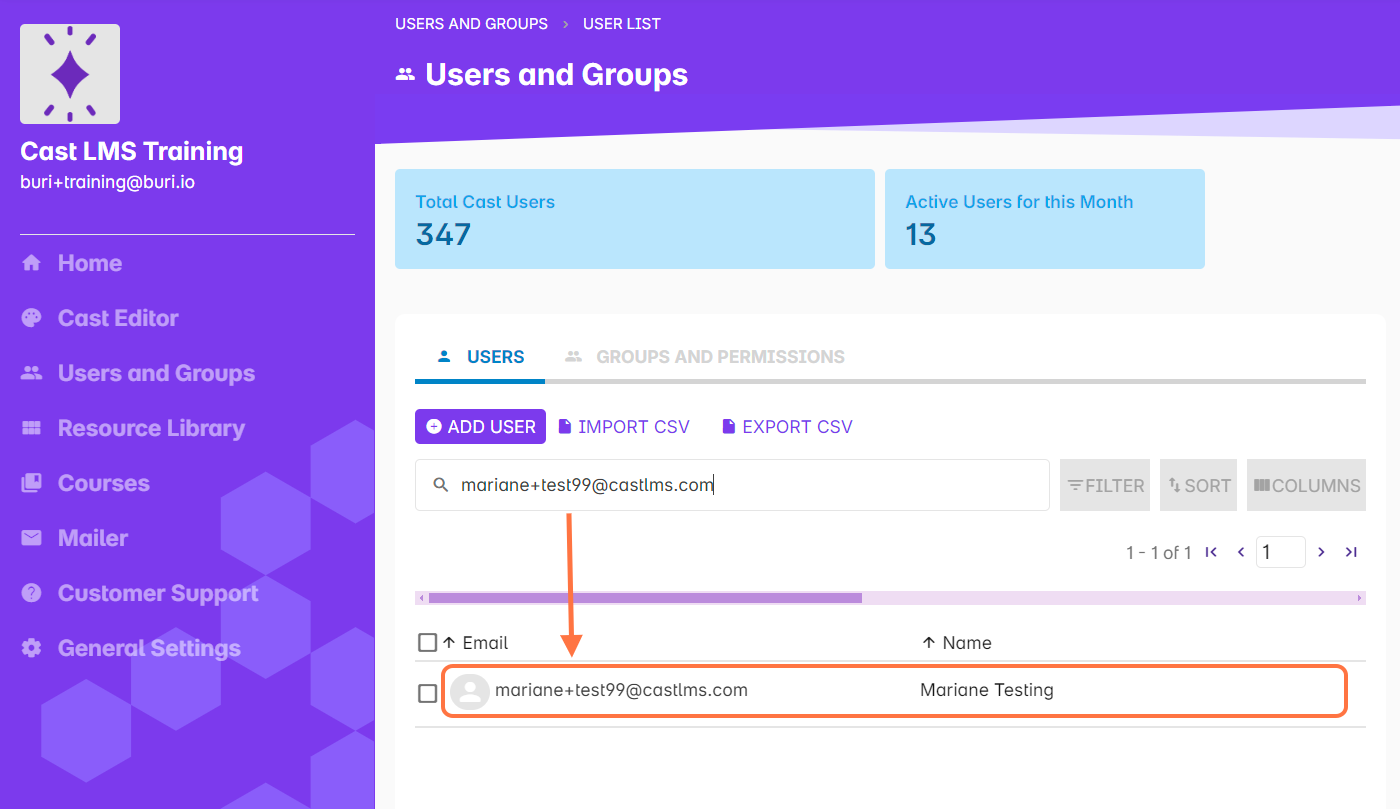Click the Courses stacked-books icon

pos(32,483)
